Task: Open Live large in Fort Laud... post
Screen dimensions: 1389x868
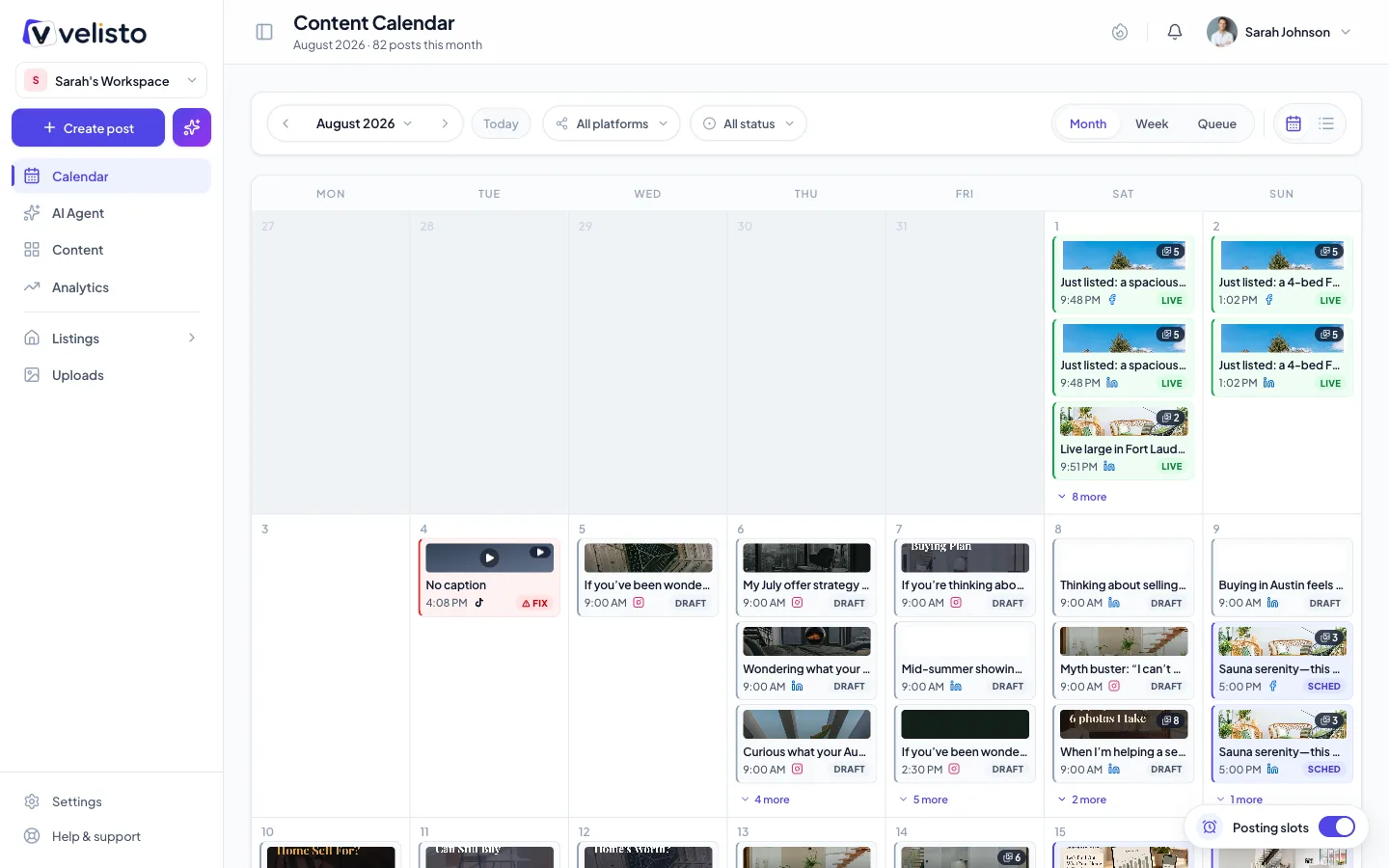Action: tap(1123, 441)
